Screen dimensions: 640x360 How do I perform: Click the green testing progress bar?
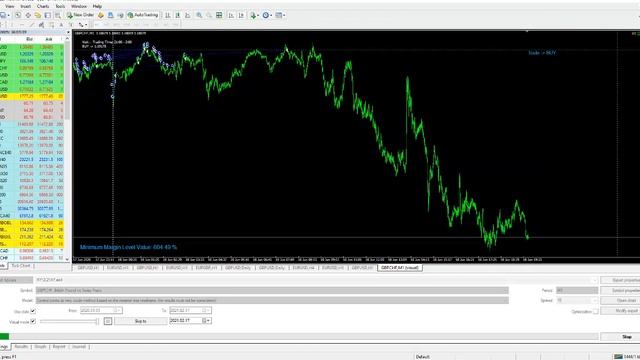pos(4,336)
